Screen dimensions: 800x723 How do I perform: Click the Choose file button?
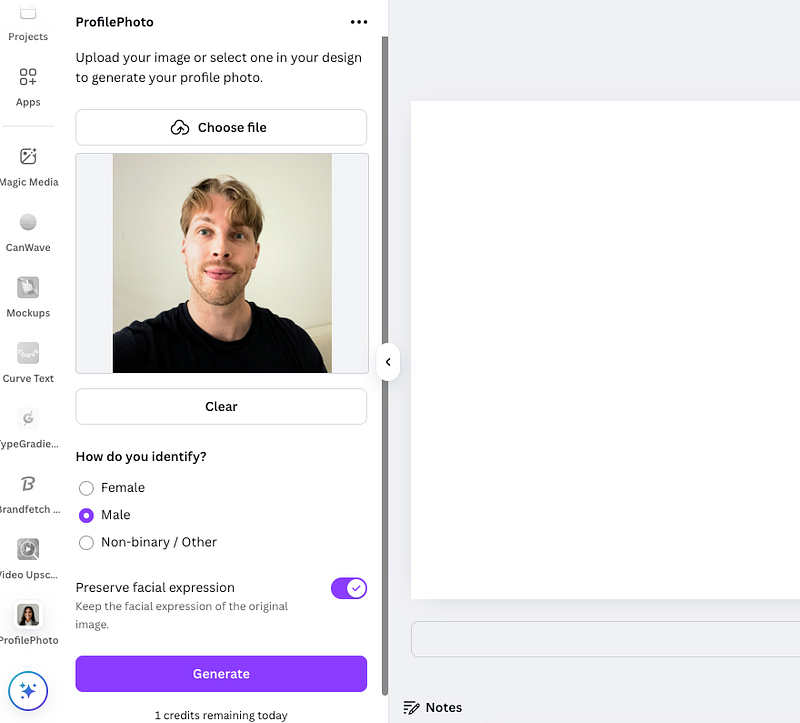click(221, 128)
